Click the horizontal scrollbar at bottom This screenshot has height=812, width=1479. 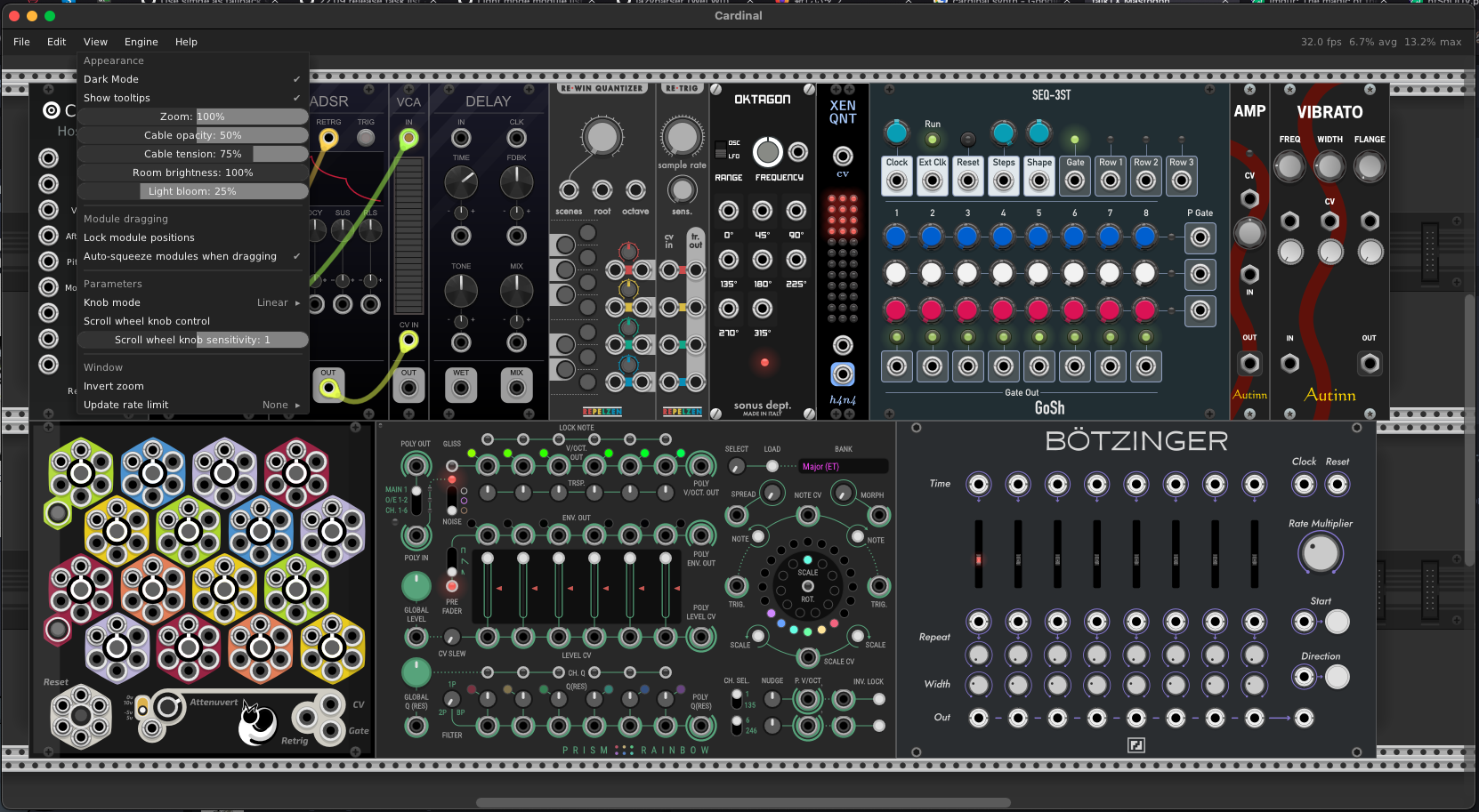click(x=743, y=802)
